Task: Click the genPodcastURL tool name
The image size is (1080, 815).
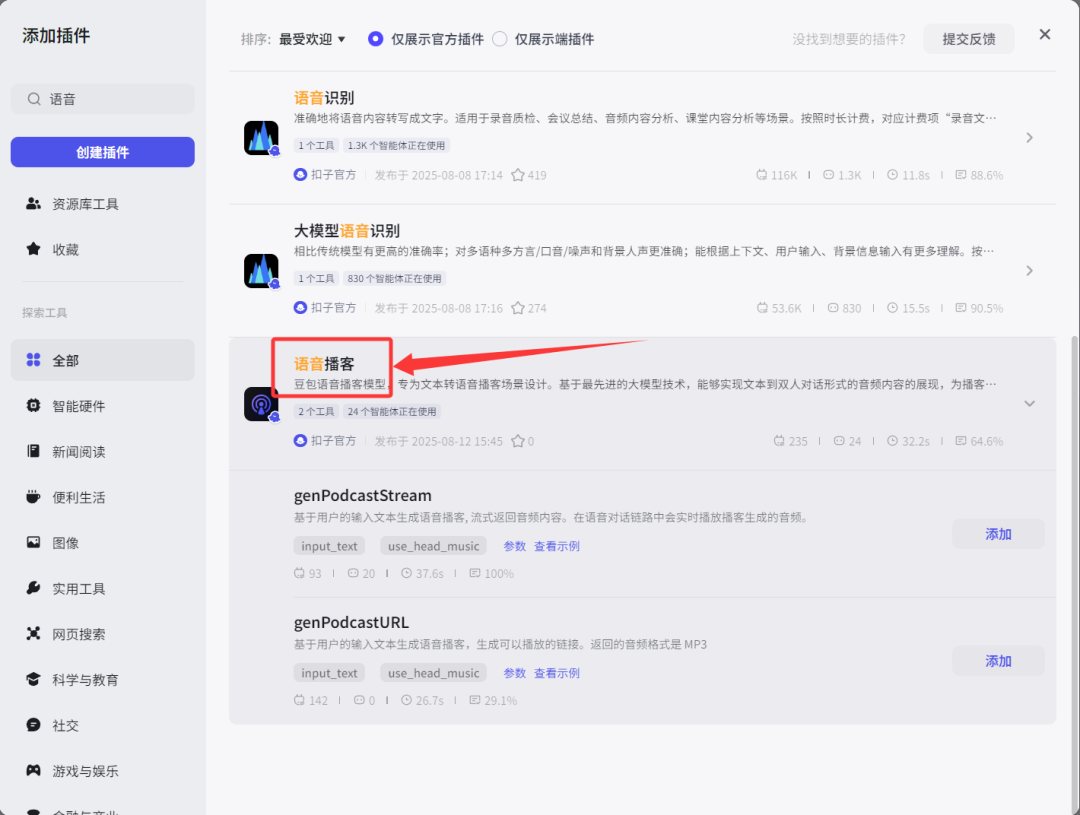Action: point(351,622)
